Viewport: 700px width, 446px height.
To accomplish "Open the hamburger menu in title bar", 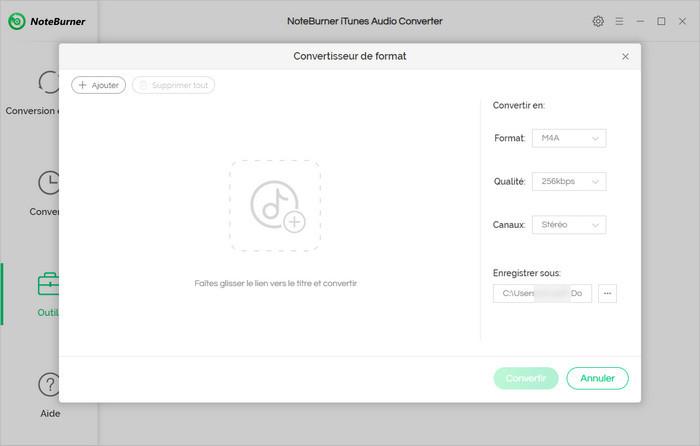I will pyautogui.click(x=619, y=21).
